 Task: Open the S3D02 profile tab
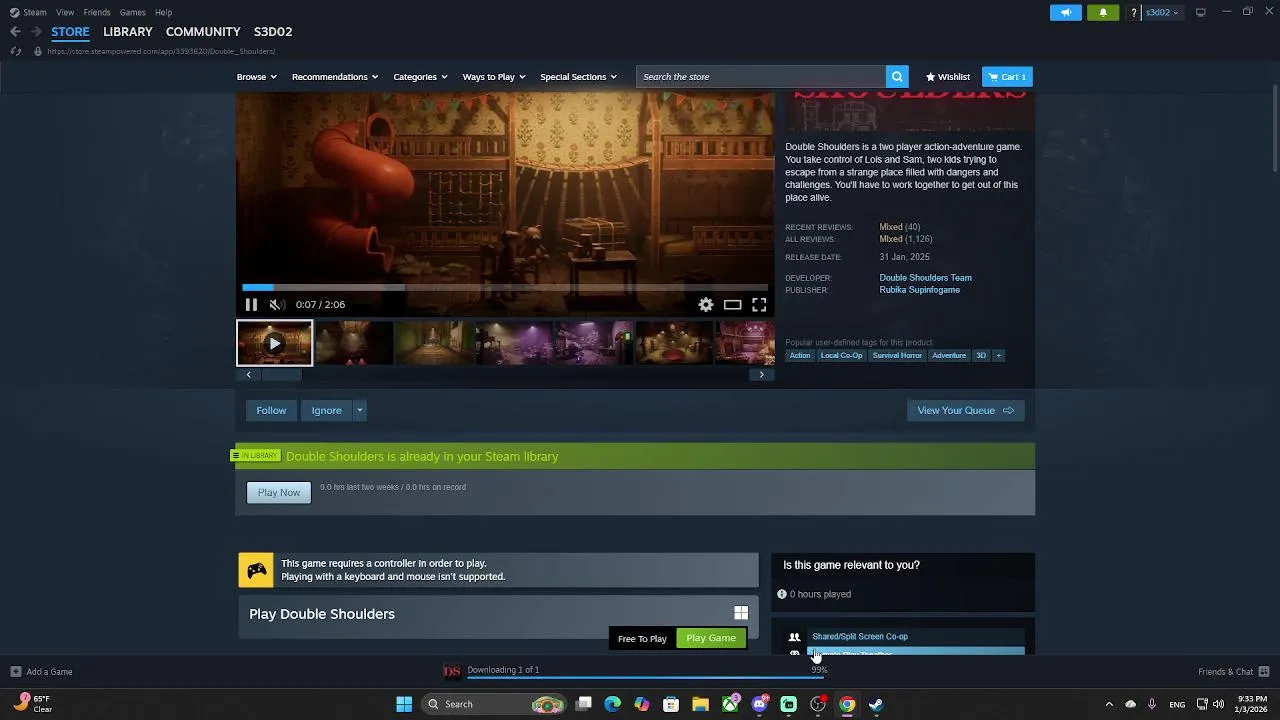[x=273, y=32]
